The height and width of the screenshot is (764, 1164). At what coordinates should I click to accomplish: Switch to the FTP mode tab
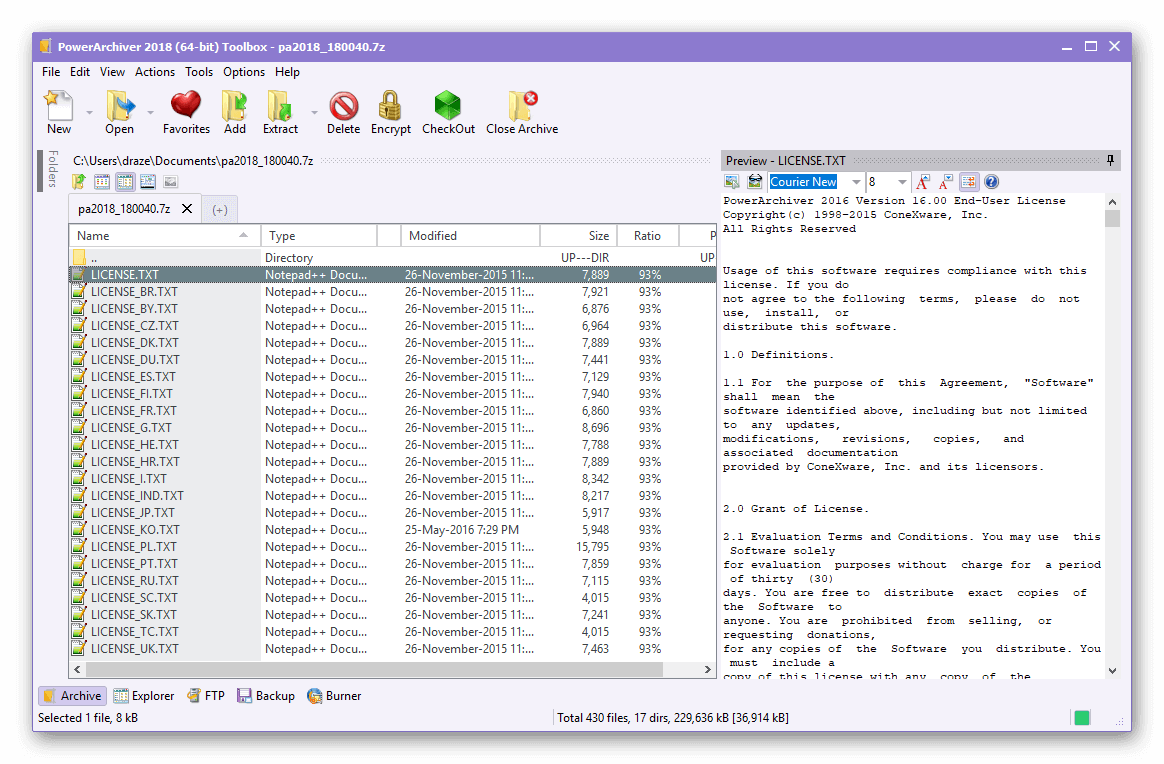[206, 696]
